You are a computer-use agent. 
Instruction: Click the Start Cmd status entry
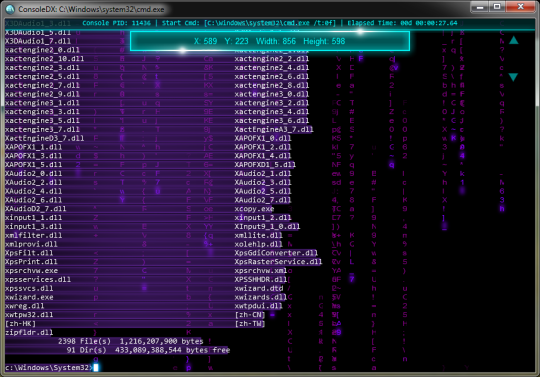click(249, 23)
